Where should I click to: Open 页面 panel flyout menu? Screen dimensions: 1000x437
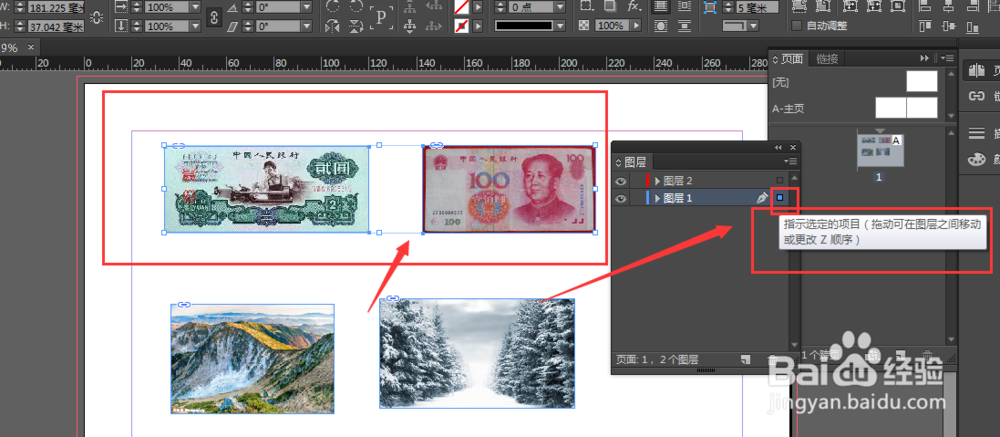pyautogui.click(x=949, y=58)
